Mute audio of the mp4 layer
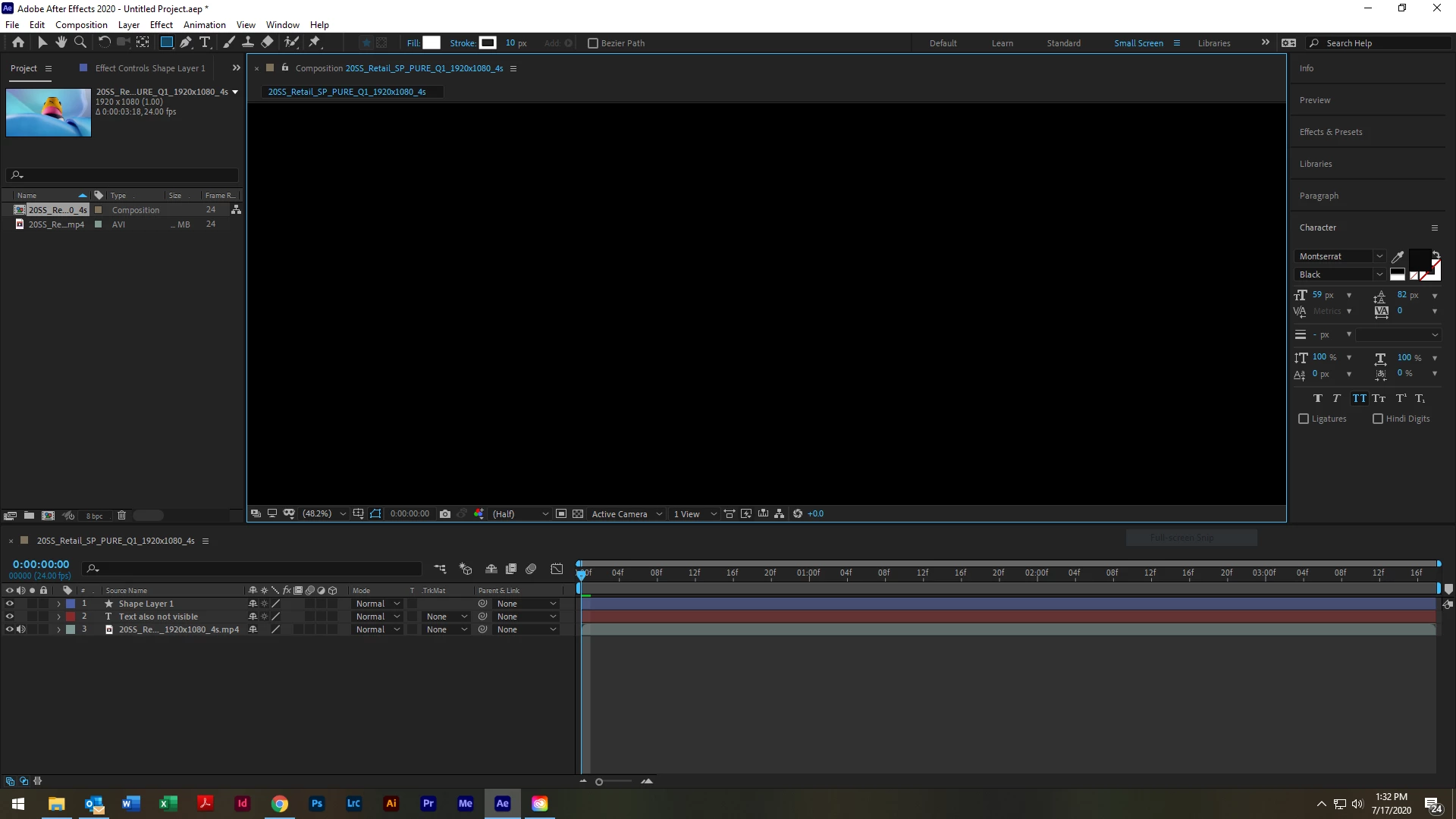 coord(21,629)
